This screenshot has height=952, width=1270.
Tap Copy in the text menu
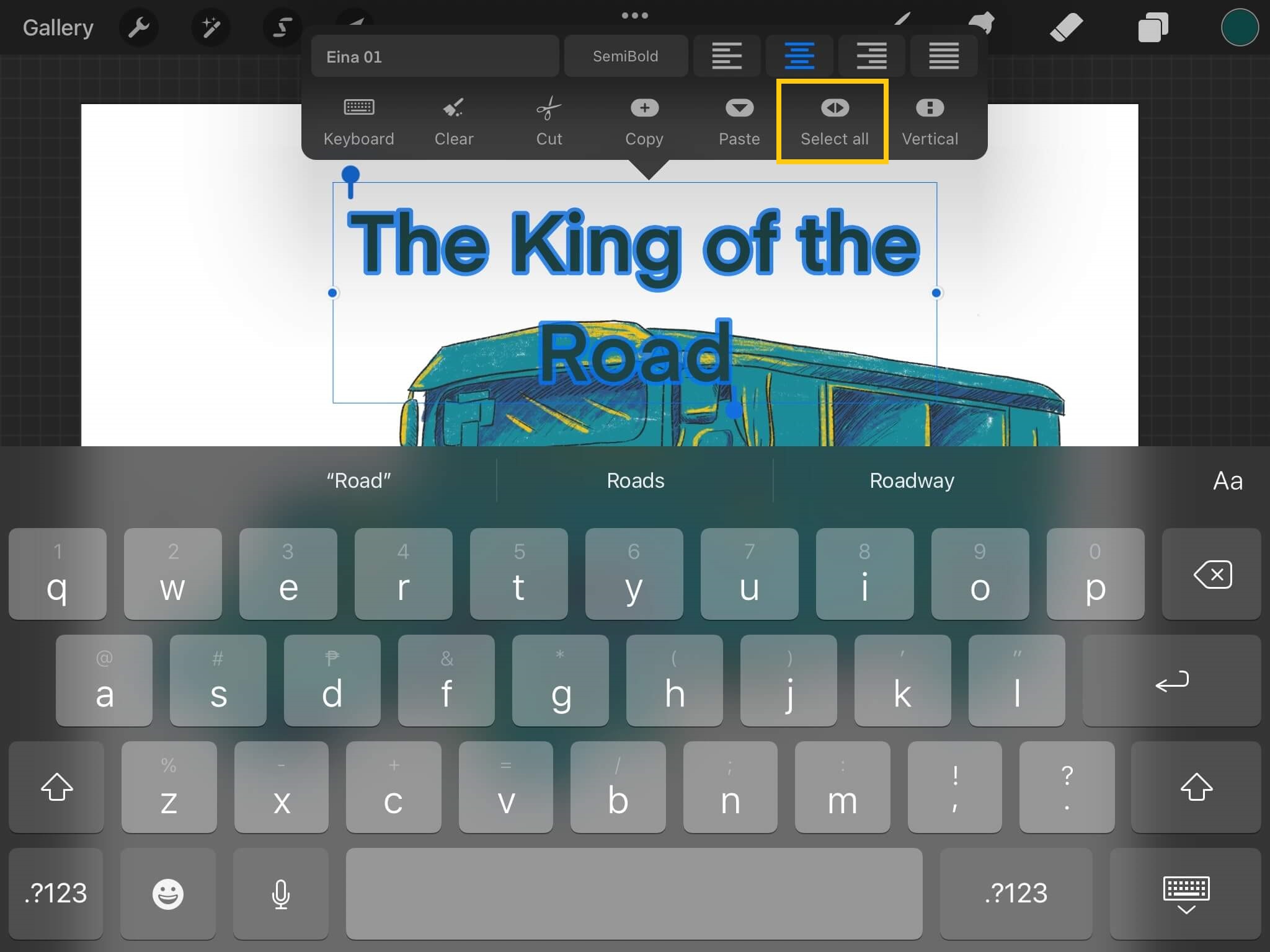[x=644, y=121]
